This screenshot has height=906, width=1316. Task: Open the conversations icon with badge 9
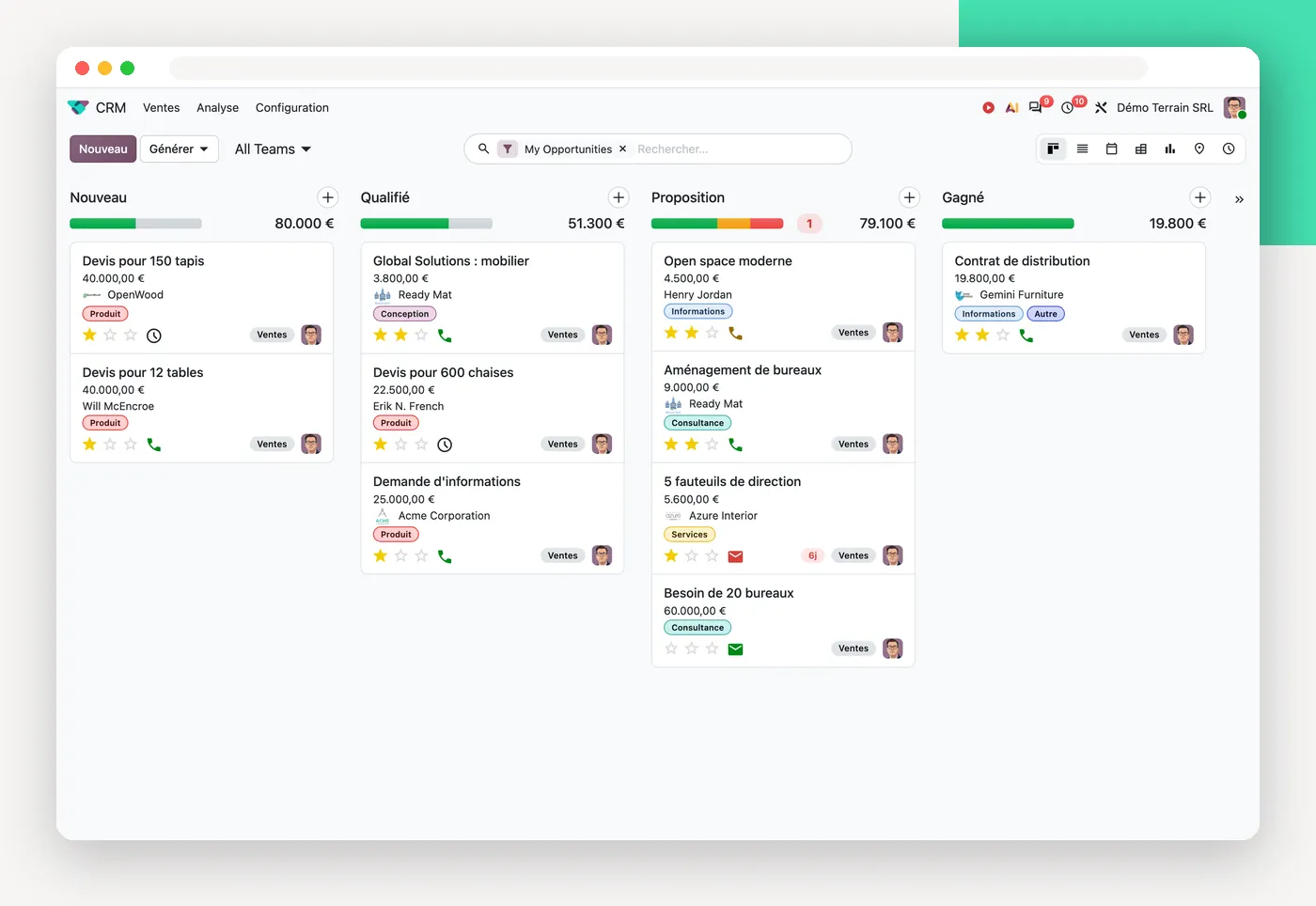point(1036,107)
